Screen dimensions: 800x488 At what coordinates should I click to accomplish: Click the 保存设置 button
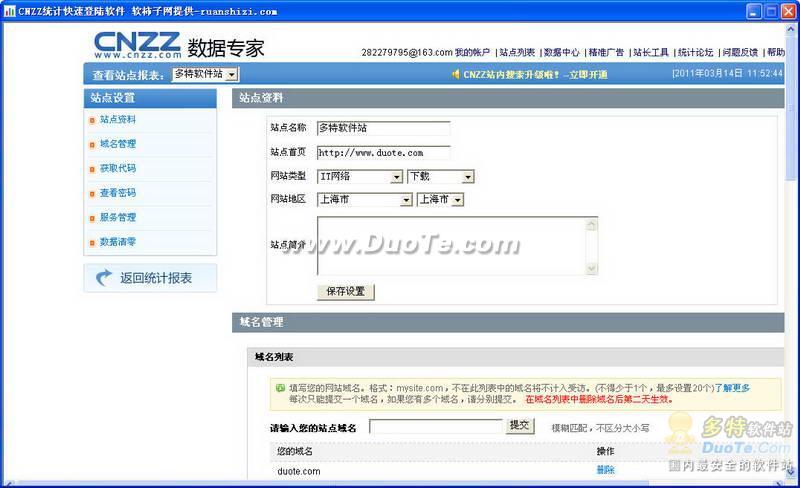pyautogui.click(x=345, y=292)
